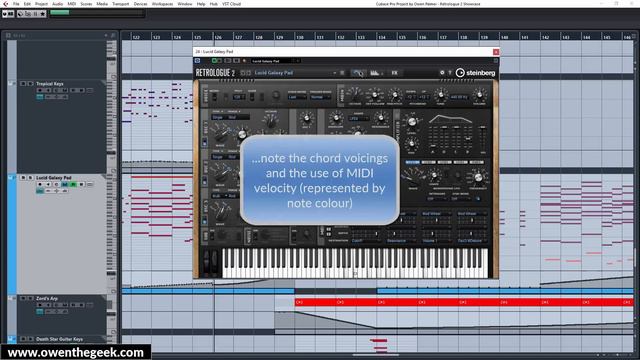Viewport: 640px width, 360px height.
Task: Click the Retrologue main Volume knob
Action: [480, 96]
